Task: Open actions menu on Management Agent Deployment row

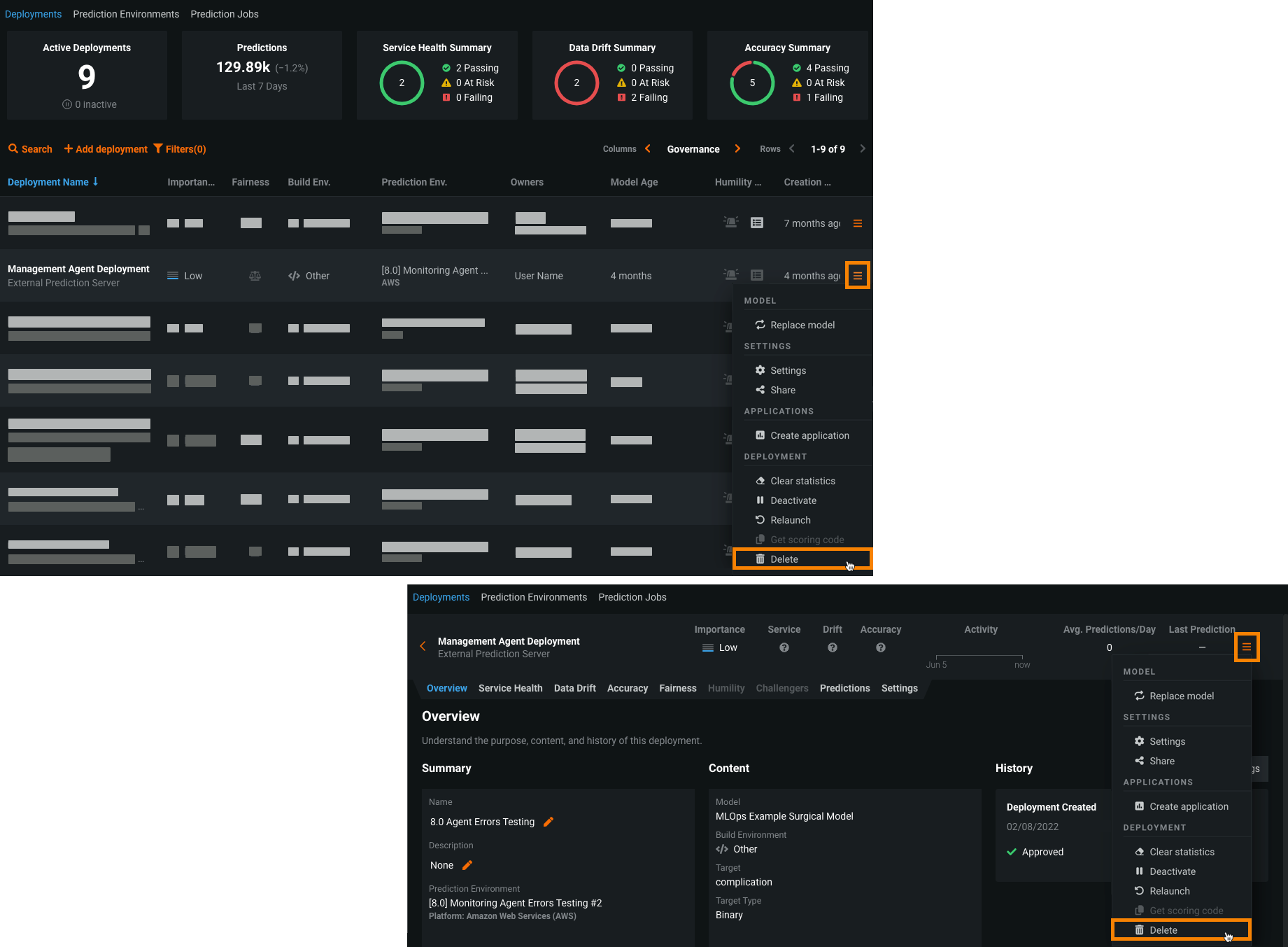Action: pos(857,276)
